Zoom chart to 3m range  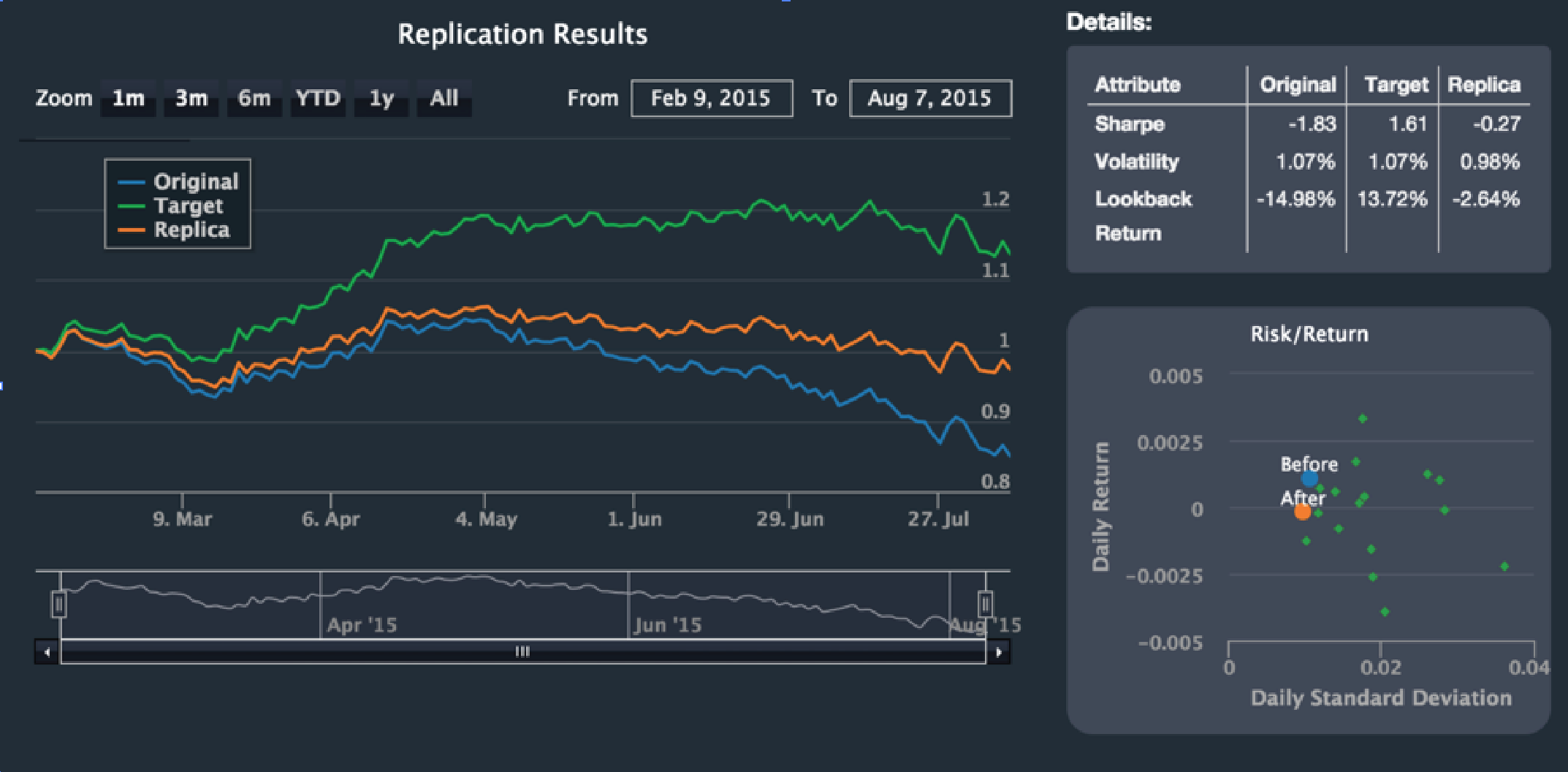[191, 99]
